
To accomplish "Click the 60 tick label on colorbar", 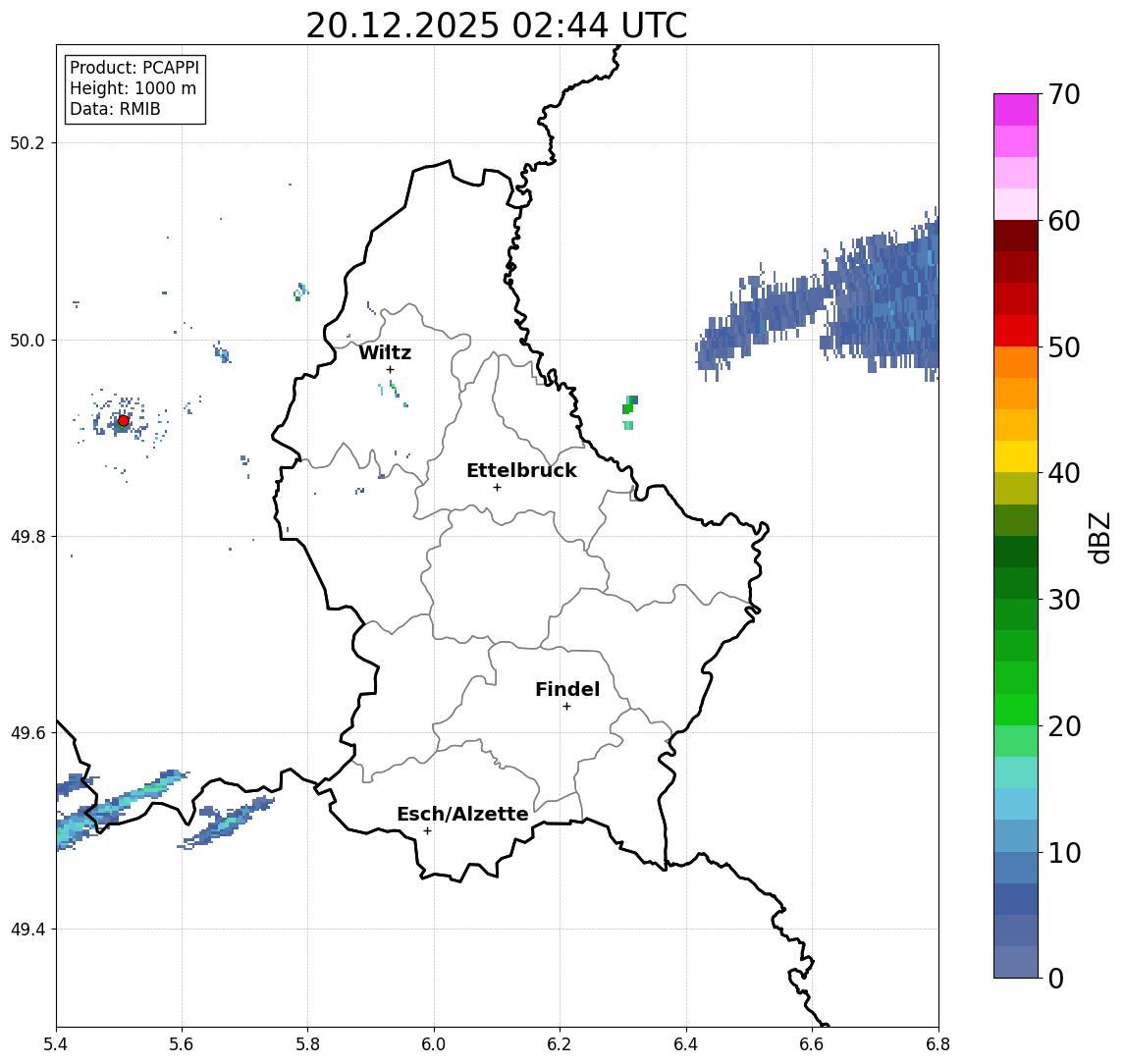I will point(1064,221).
